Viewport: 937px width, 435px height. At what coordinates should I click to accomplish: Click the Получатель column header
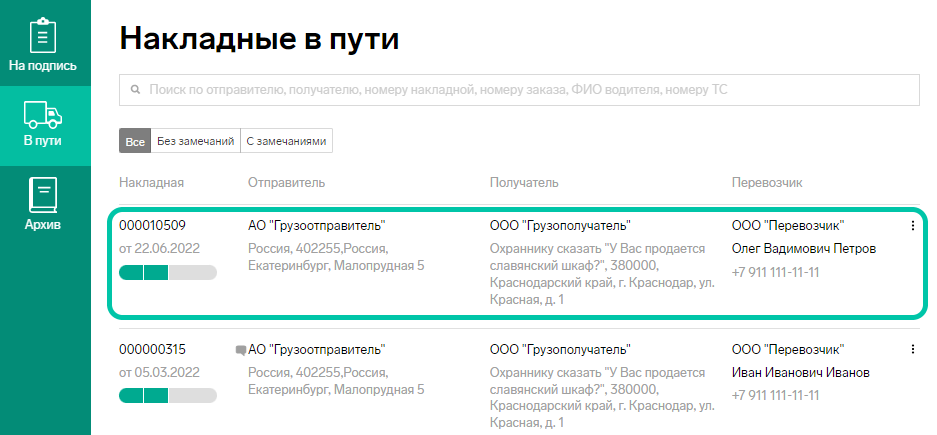pos(524,183)
